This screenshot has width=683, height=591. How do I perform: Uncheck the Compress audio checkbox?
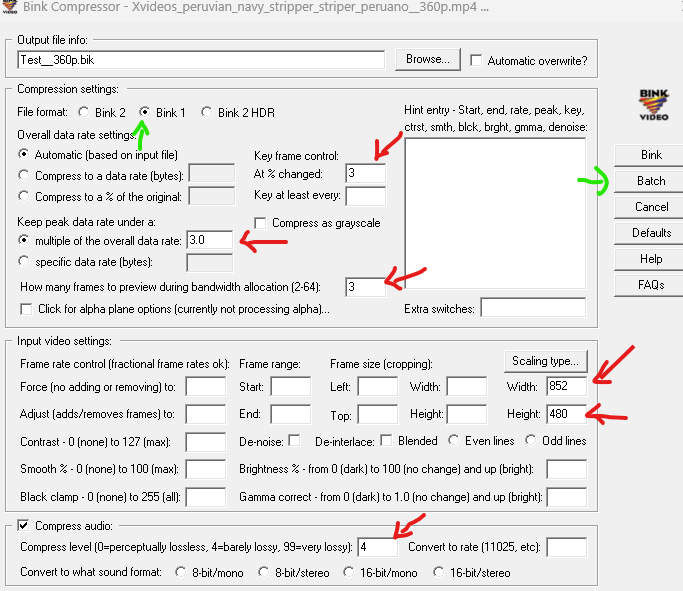click(24, 526)
